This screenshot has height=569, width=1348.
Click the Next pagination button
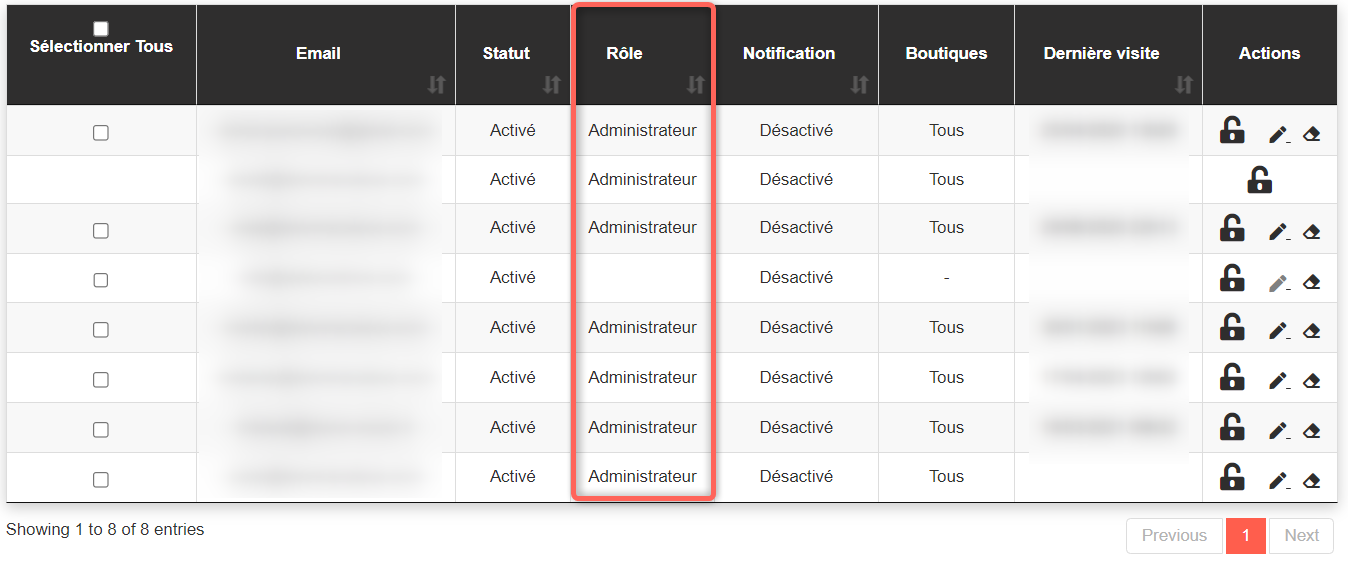pos(1301,536)
